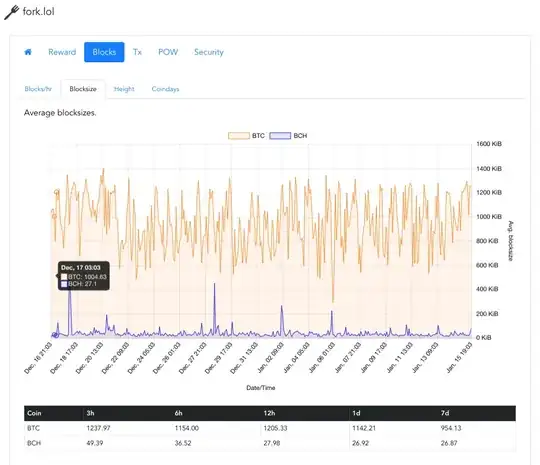The image size is (540, 465).
Task: Click the BTC 12h value 1205.33
Action: (x=276, y=428)
